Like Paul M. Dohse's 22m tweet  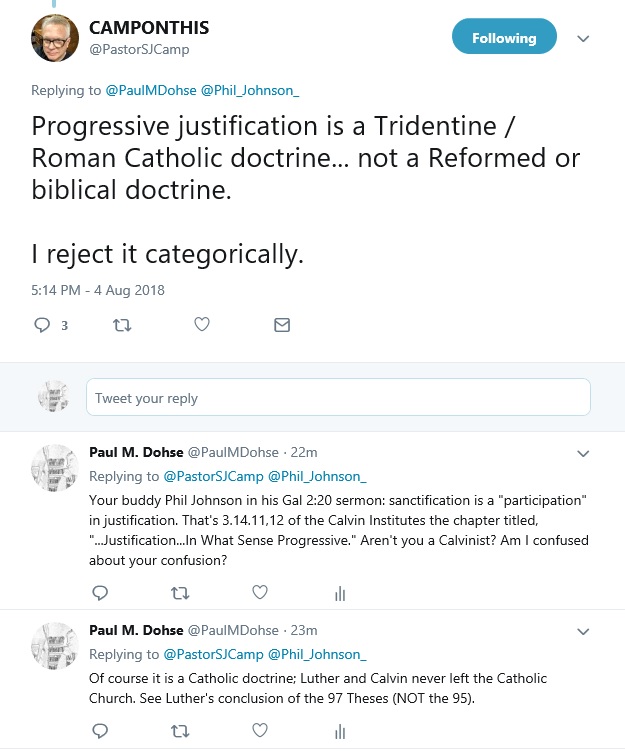tap(260, 593)
